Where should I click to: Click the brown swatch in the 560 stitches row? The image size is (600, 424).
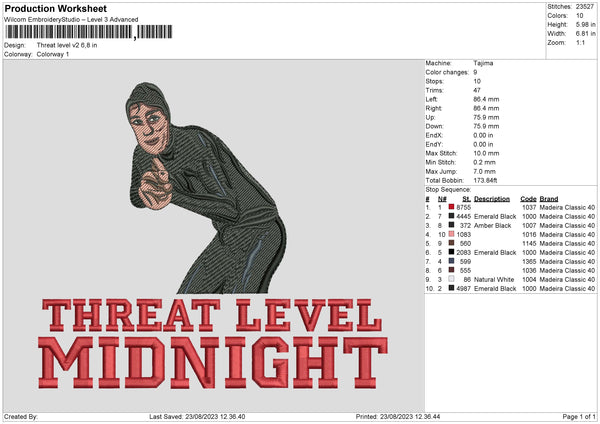point(452,243)
